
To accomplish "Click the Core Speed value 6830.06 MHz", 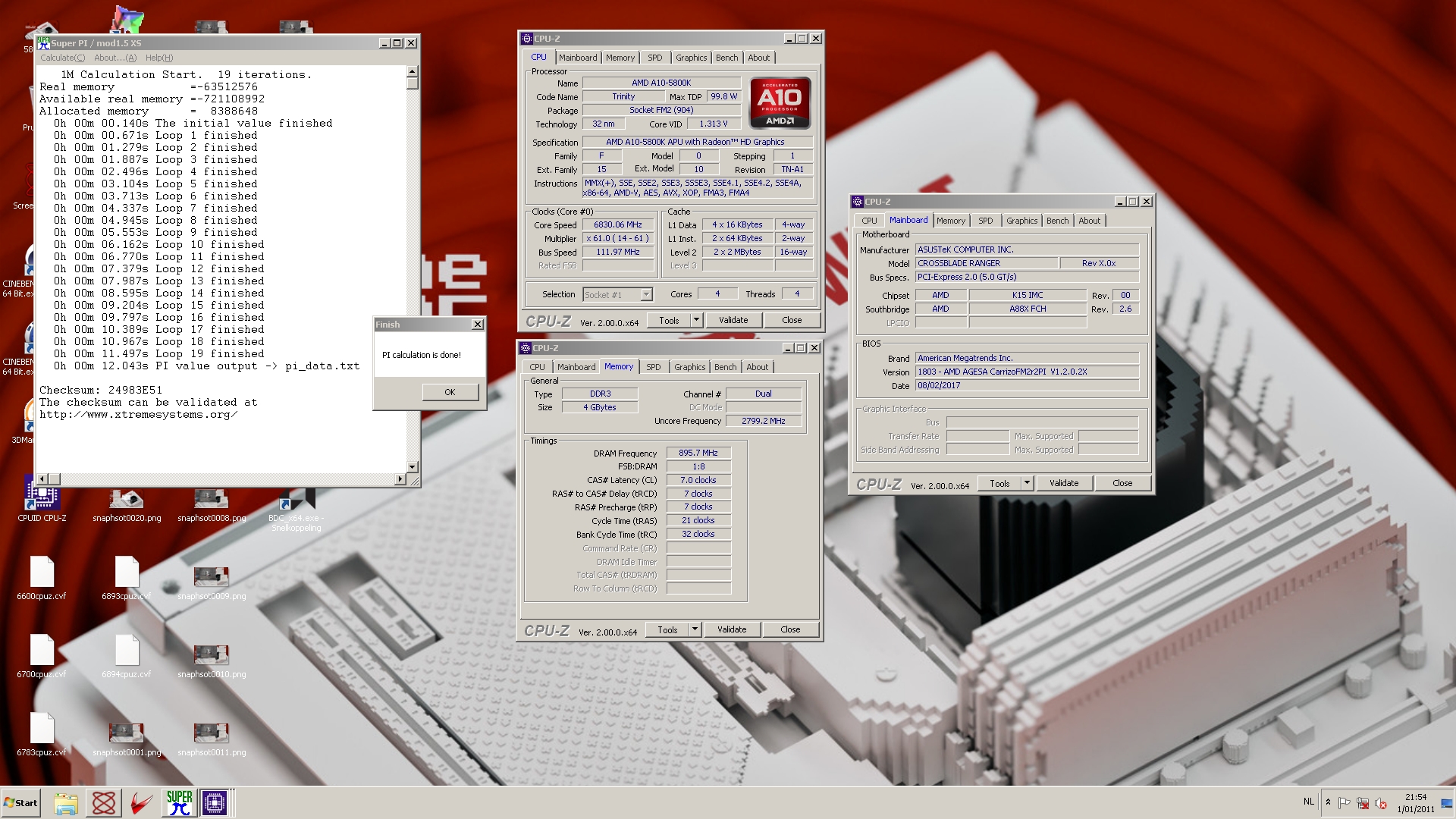I will 618,225.
